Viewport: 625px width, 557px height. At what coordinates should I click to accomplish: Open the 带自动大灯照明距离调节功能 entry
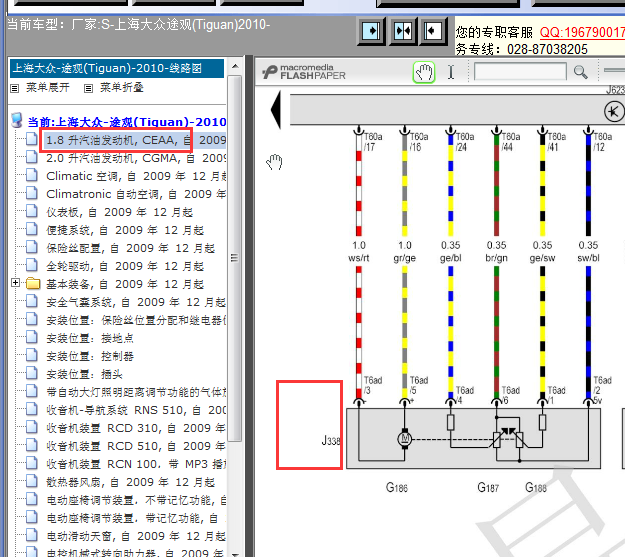pos(136,392)
